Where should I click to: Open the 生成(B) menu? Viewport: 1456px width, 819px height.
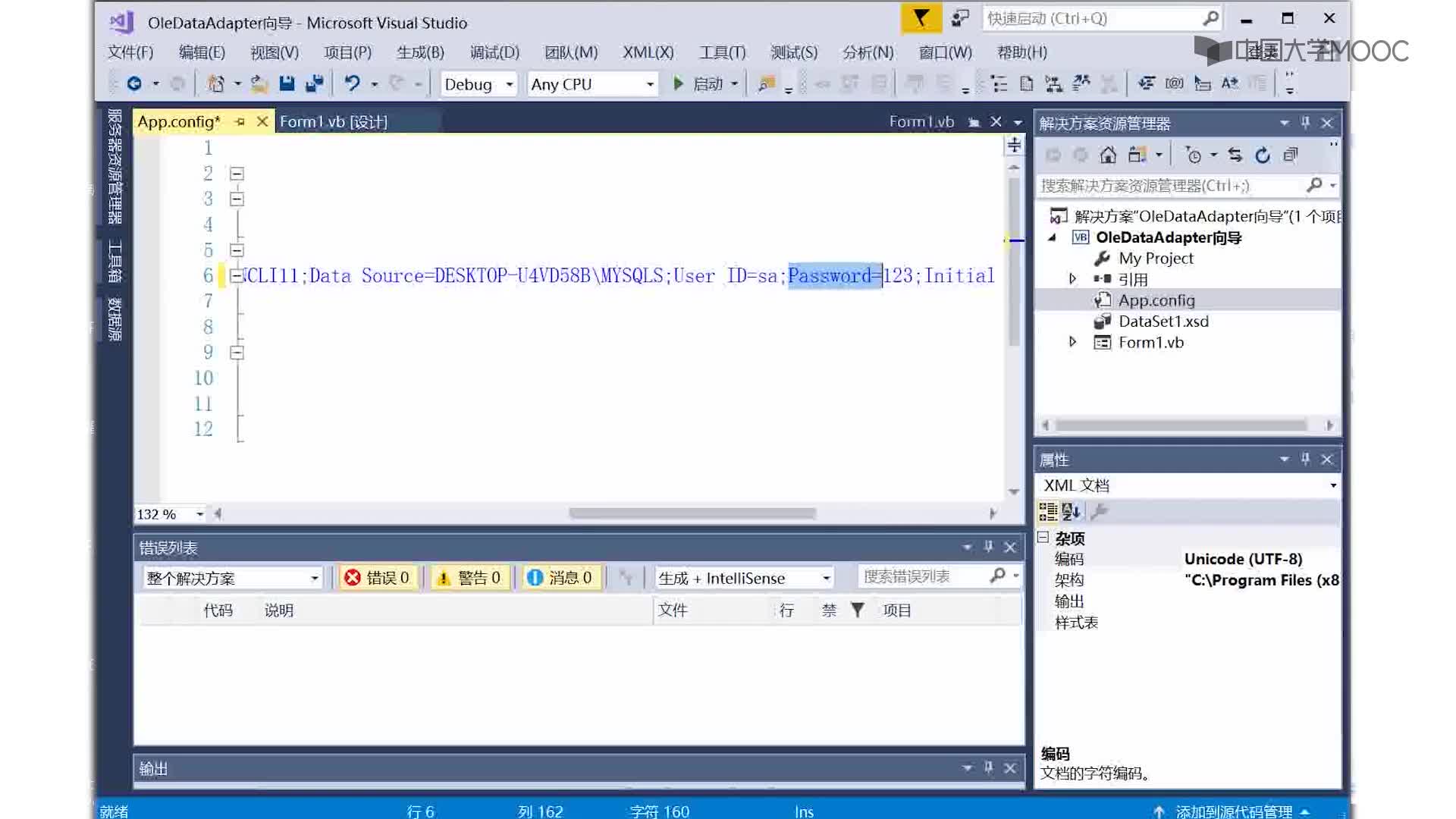[x=420, y=52]
